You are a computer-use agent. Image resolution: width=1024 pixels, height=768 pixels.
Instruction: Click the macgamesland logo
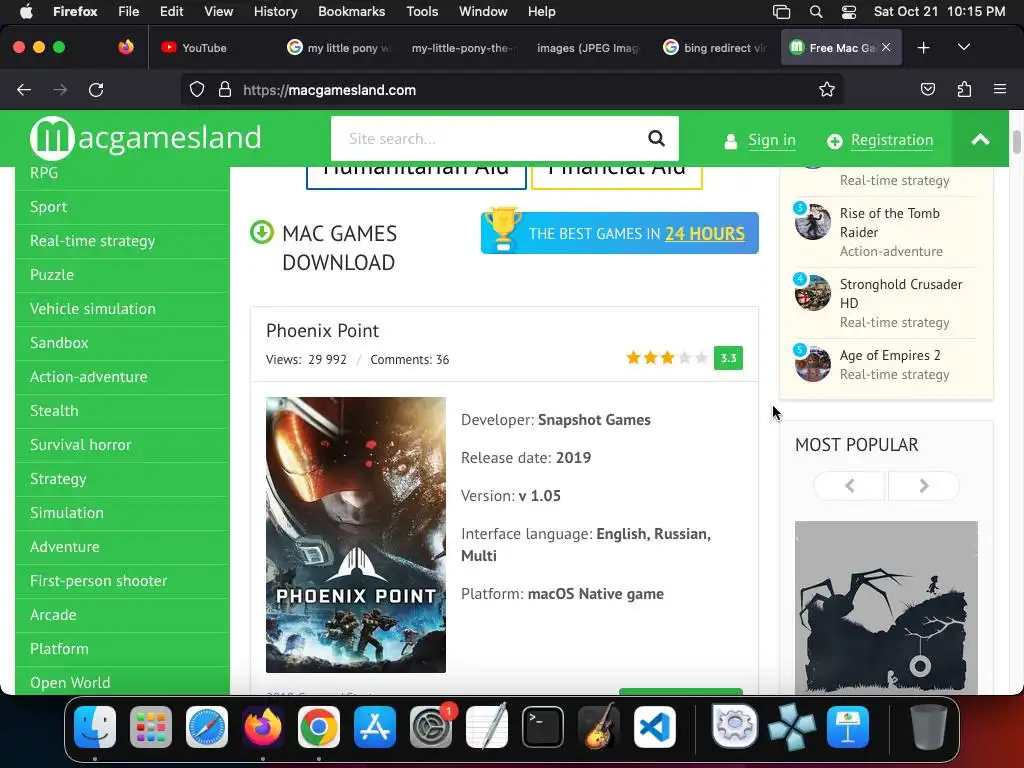[146, 138]
